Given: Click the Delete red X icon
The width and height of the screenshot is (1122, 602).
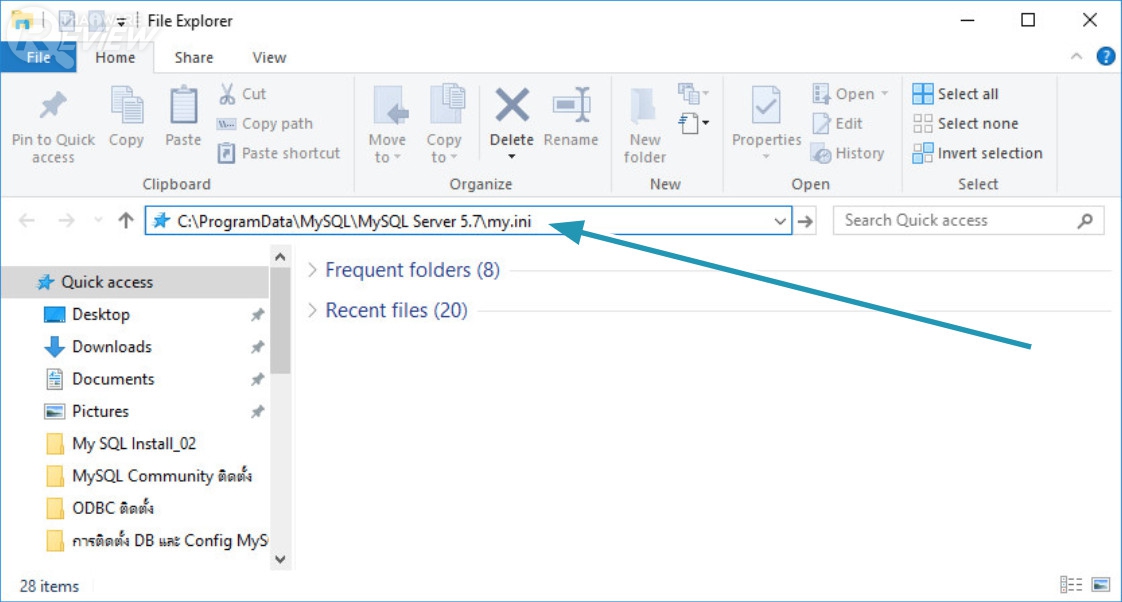Looking at the screenshot, I should pyautogui.click(x=512, y=106).
